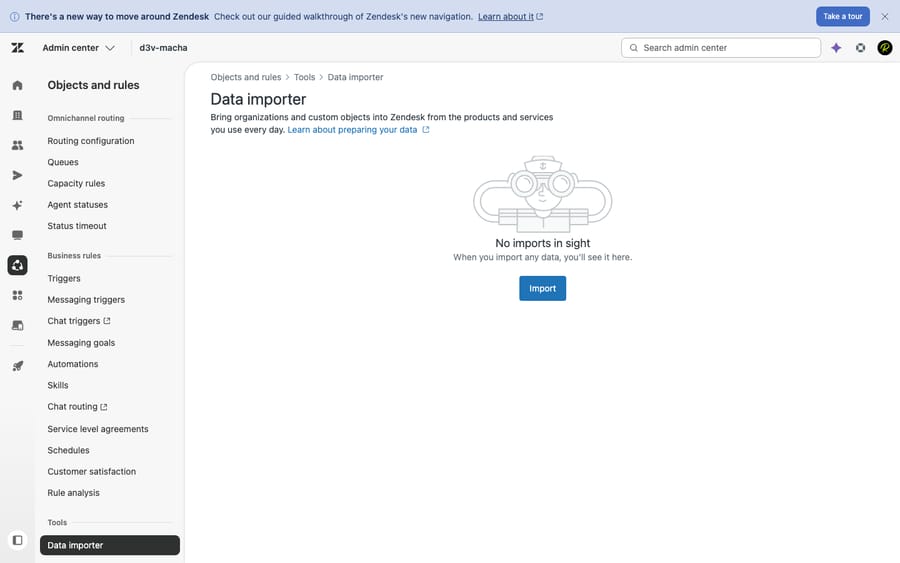Viewport: 900px width, 563px height.
Task: Select the Objects and rules sidebar icon
Action: click(18, 265)
